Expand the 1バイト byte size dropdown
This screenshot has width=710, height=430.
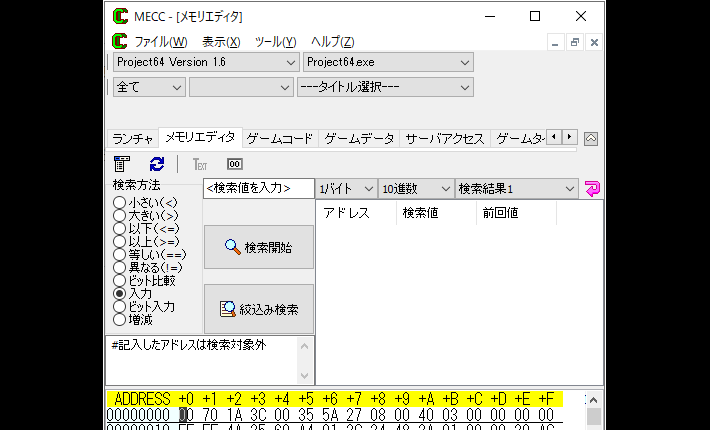point(346,188)
